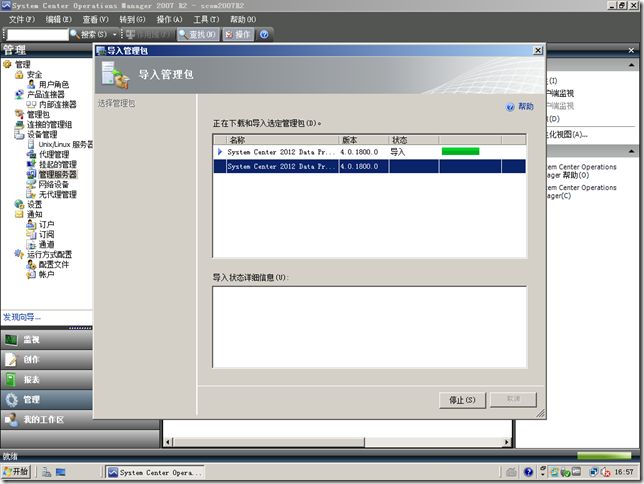Select Unix/Linux 服务器 tree item
This screenshot has width=644, height=484.
point(65,144)
